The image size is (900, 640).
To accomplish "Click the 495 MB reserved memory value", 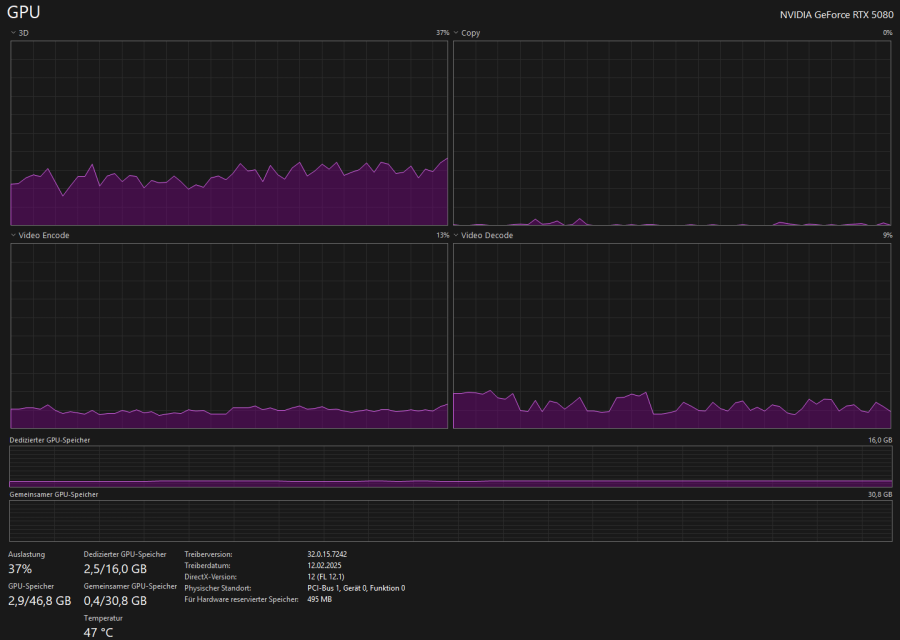I will point(319,599).
